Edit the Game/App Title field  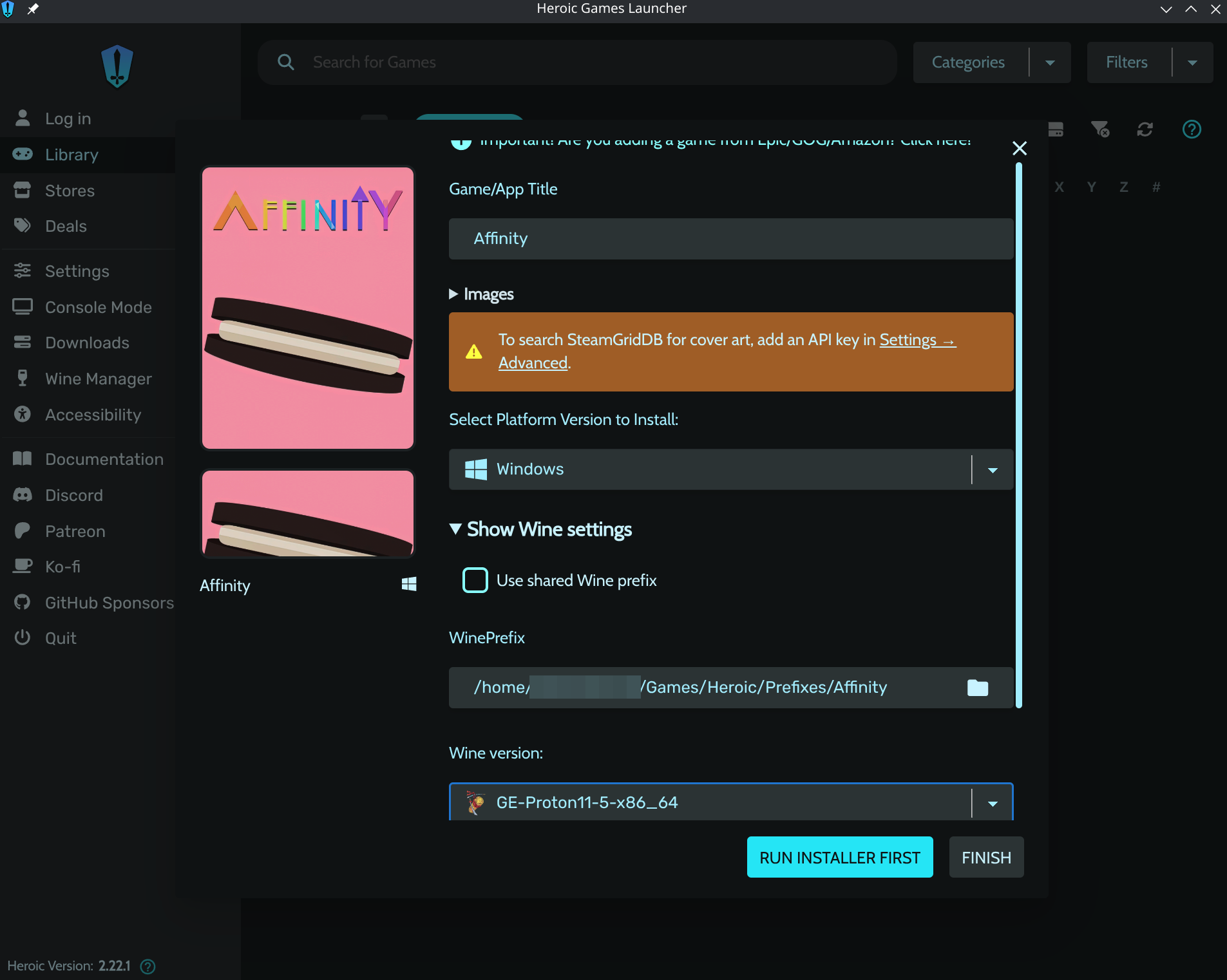pos(731,239)
